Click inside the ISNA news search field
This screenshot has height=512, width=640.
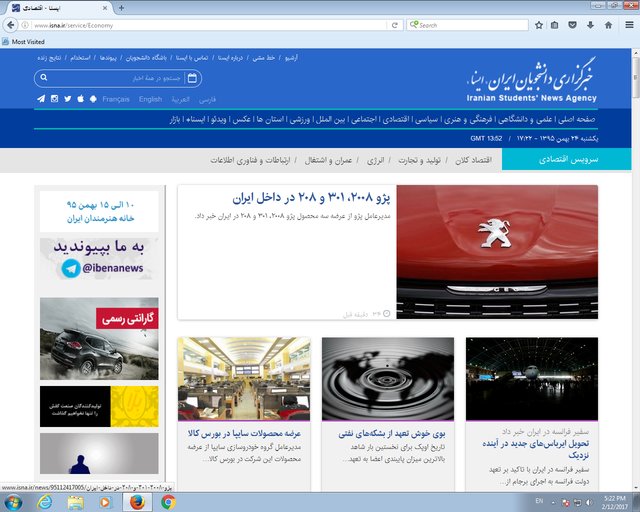tap(116, 78)
